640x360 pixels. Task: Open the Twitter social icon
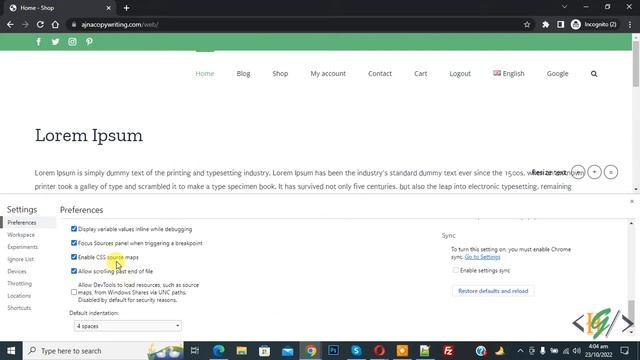click(x=56, y=42)
